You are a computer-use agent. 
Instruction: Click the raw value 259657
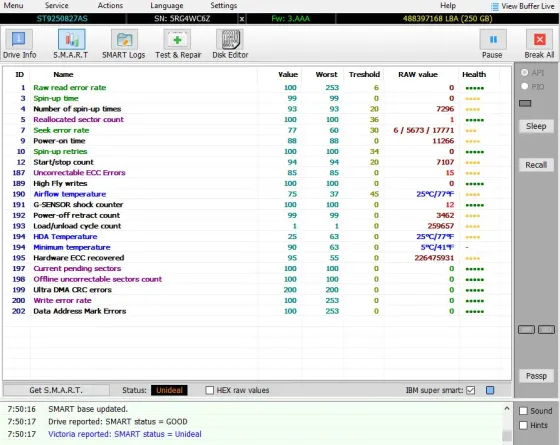(441, 226)
